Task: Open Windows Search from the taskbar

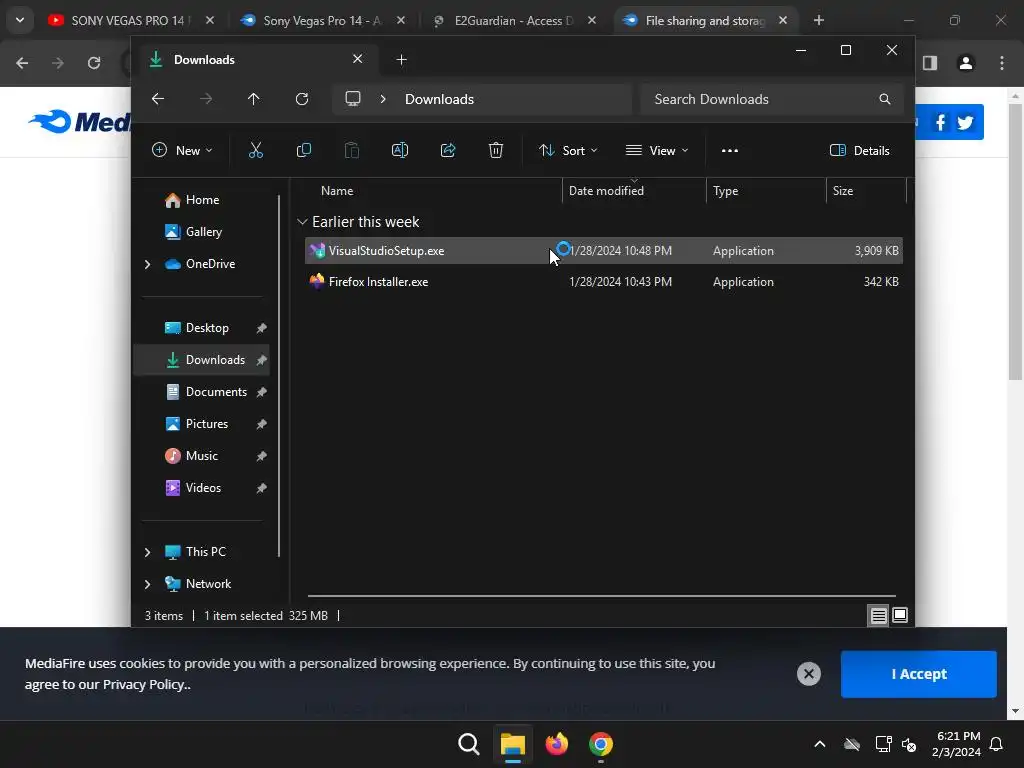Action: pyautogui.click(x=469, y=744)
